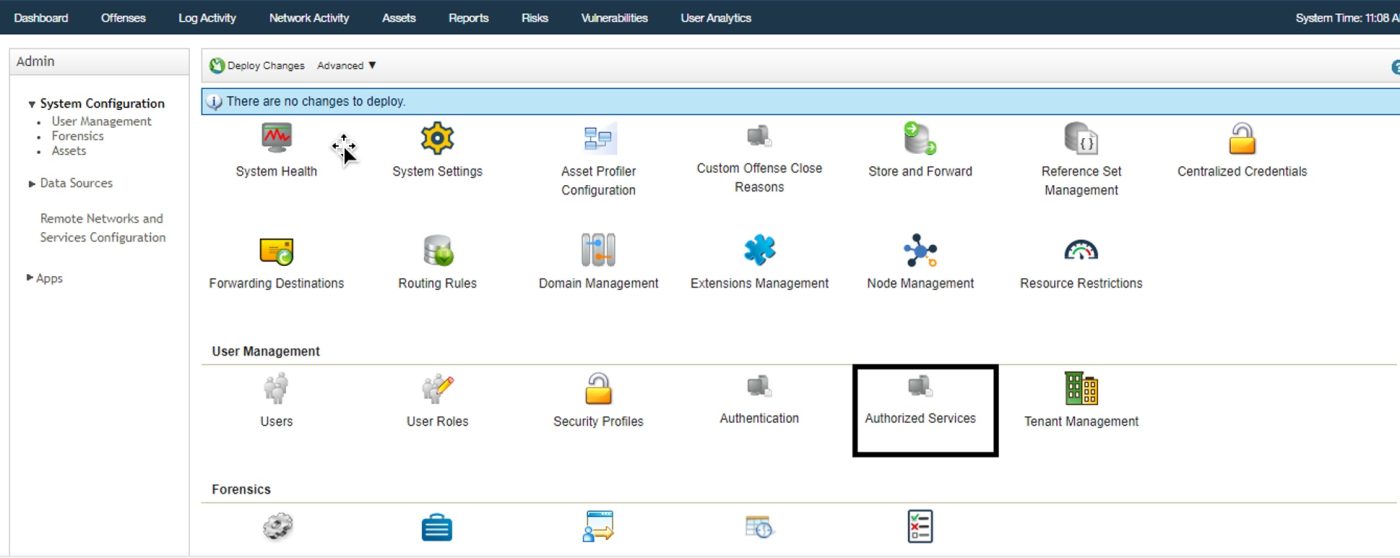Click the Deploy Changes button label

coord(266,66)
